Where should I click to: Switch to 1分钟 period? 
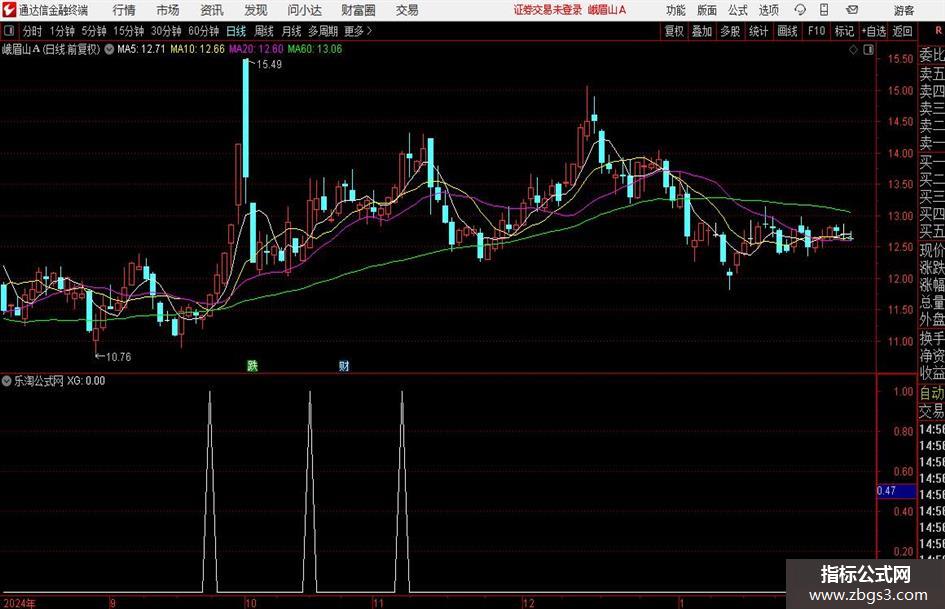coord(62,31)
